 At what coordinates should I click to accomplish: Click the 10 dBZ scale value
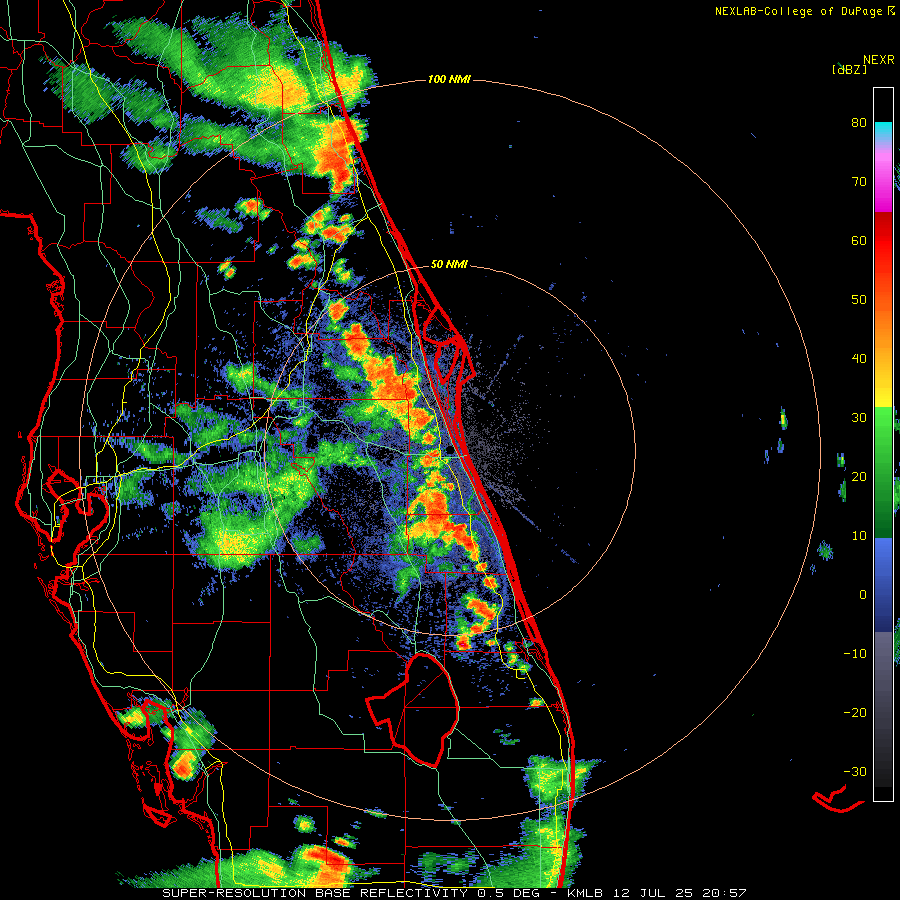pyautogui.click(x=859, y=536)
